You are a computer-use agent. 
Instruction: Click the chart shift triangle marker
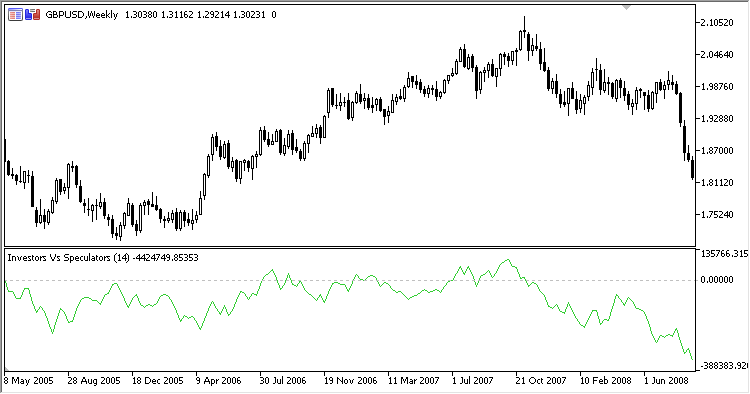pyautogui.click(x=626, y=7)
